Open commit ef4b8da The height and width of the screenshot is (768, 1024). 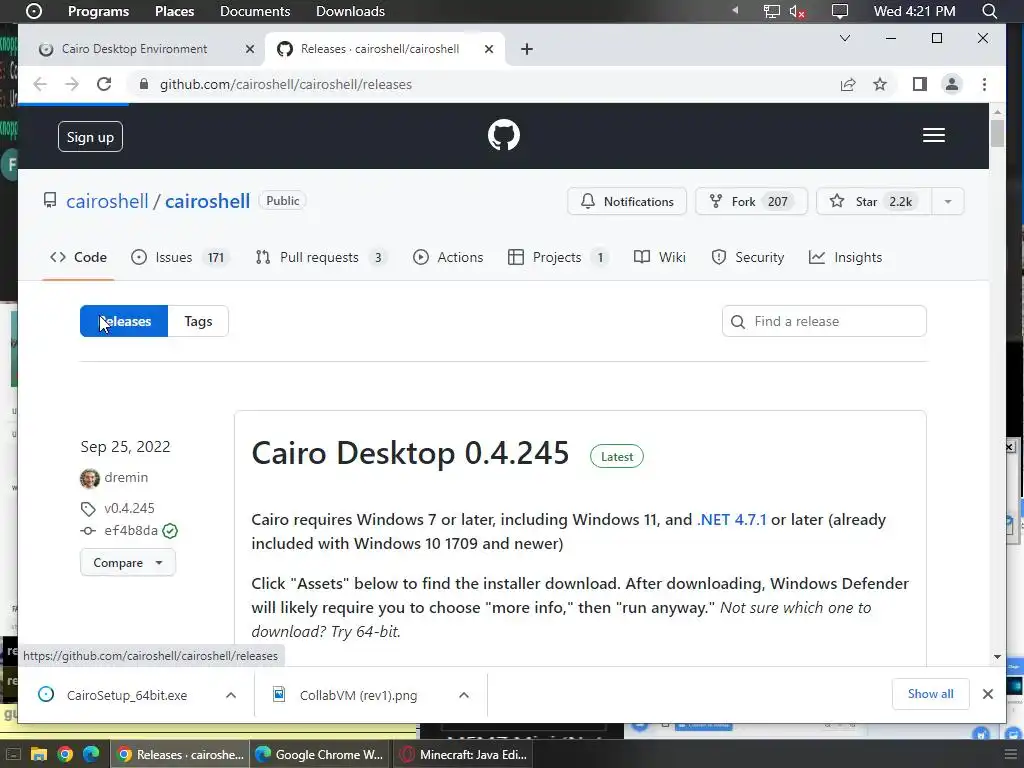(131, 530)
